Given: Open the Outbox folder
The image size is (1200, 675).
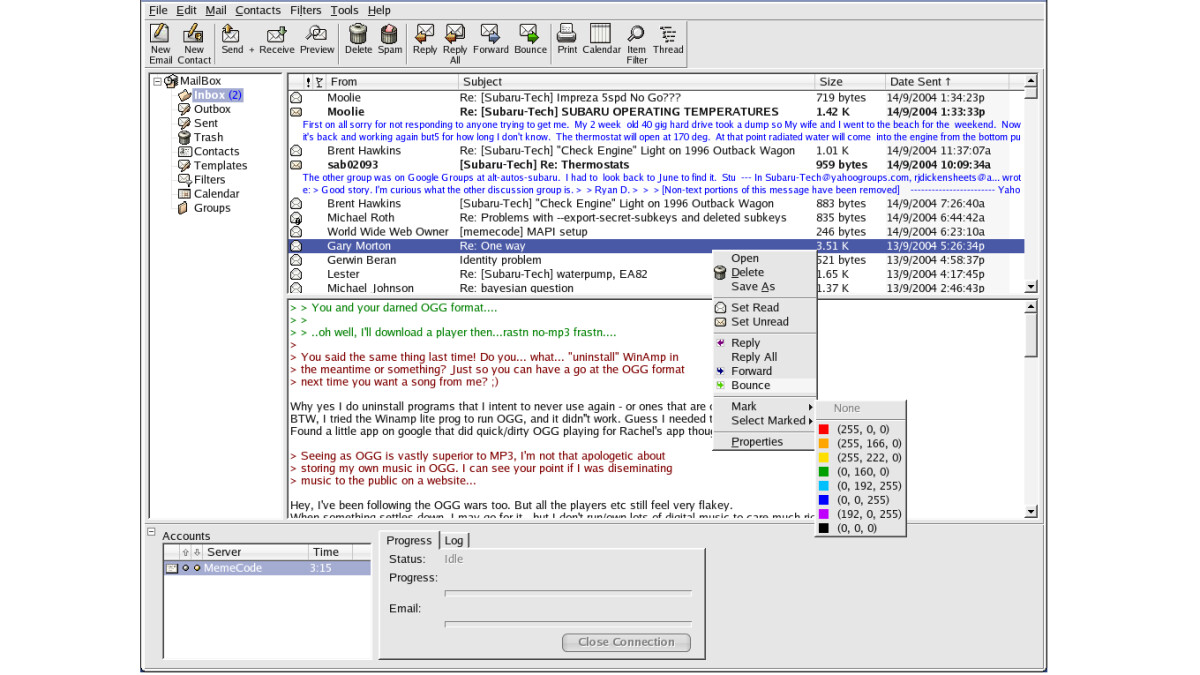Looking at the screenshot, I should point(212,109).
